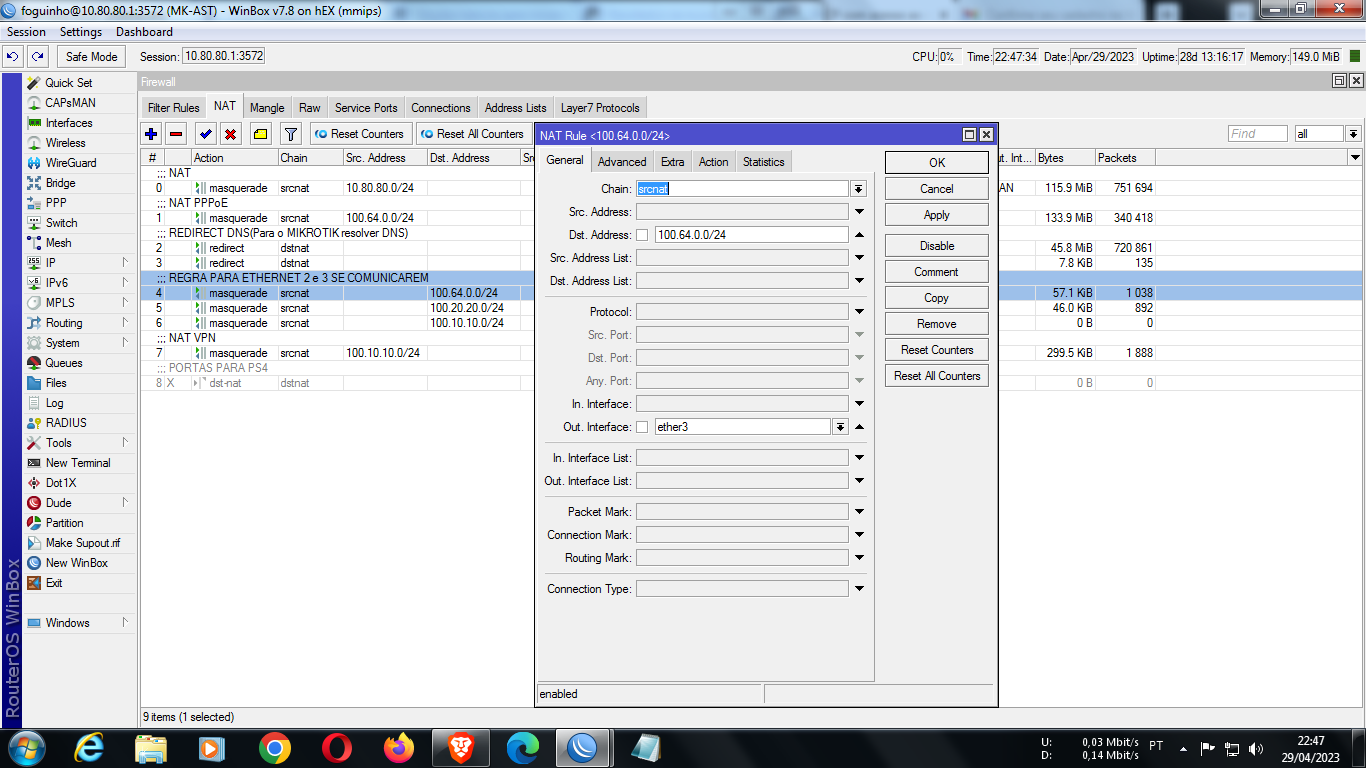
Task: Expand the Src. Address List field
Action: pos(859,258)
